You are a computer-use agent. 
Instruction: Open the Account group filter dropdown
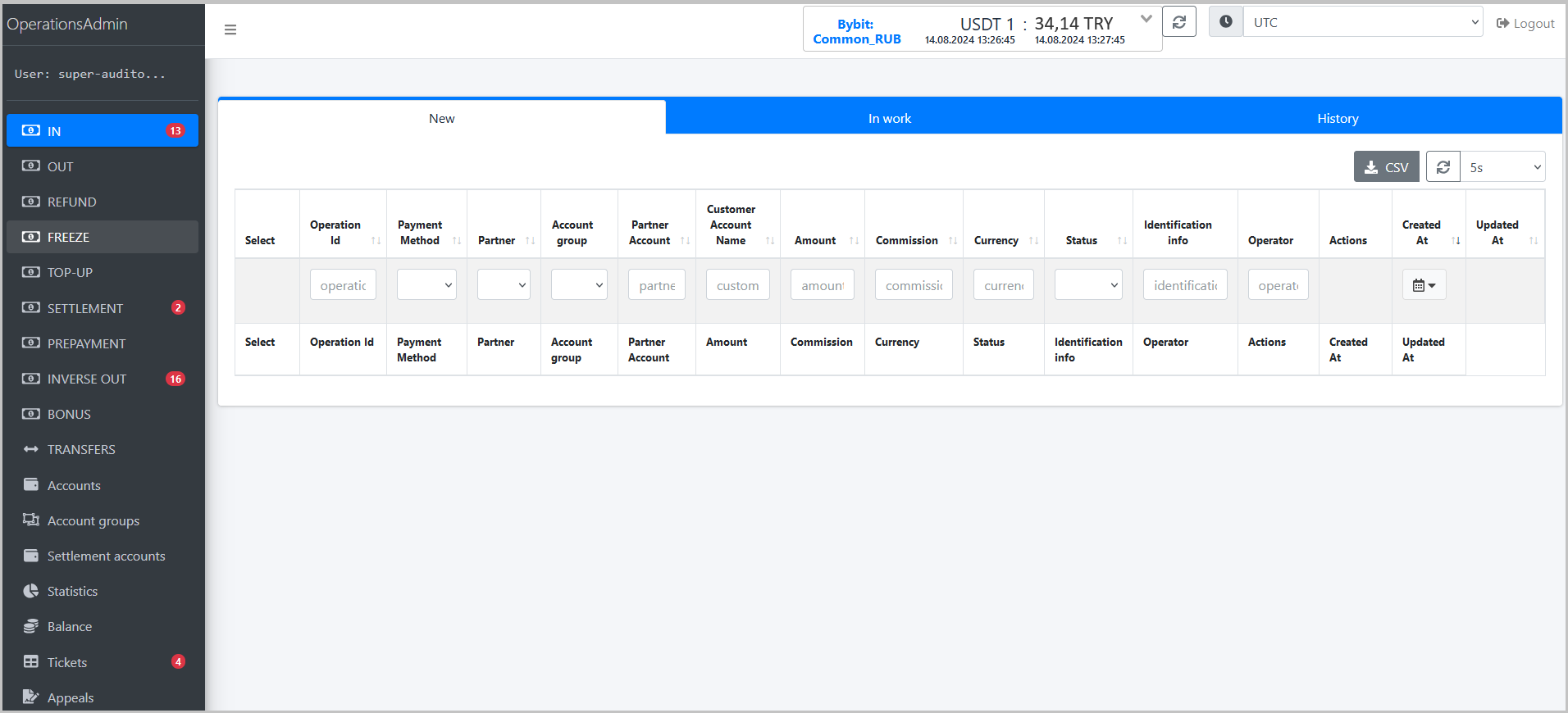click(579, 285)
